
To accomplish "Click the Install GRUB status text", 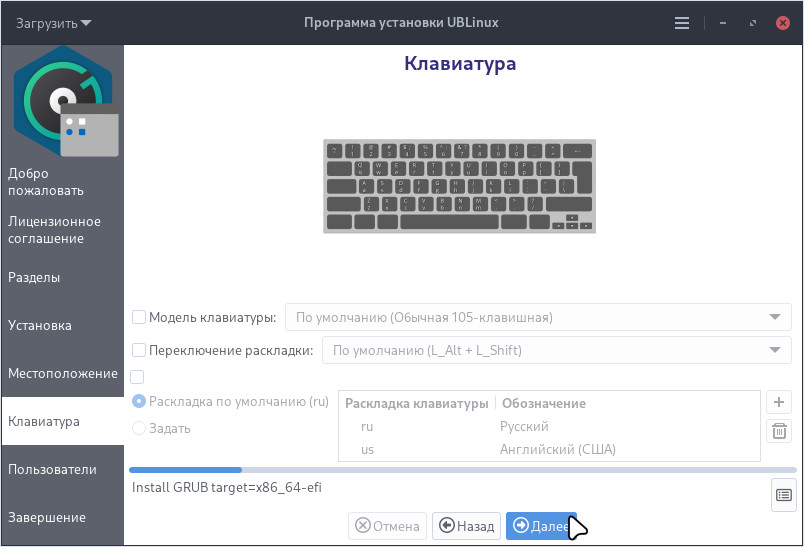I will (227, 488).
